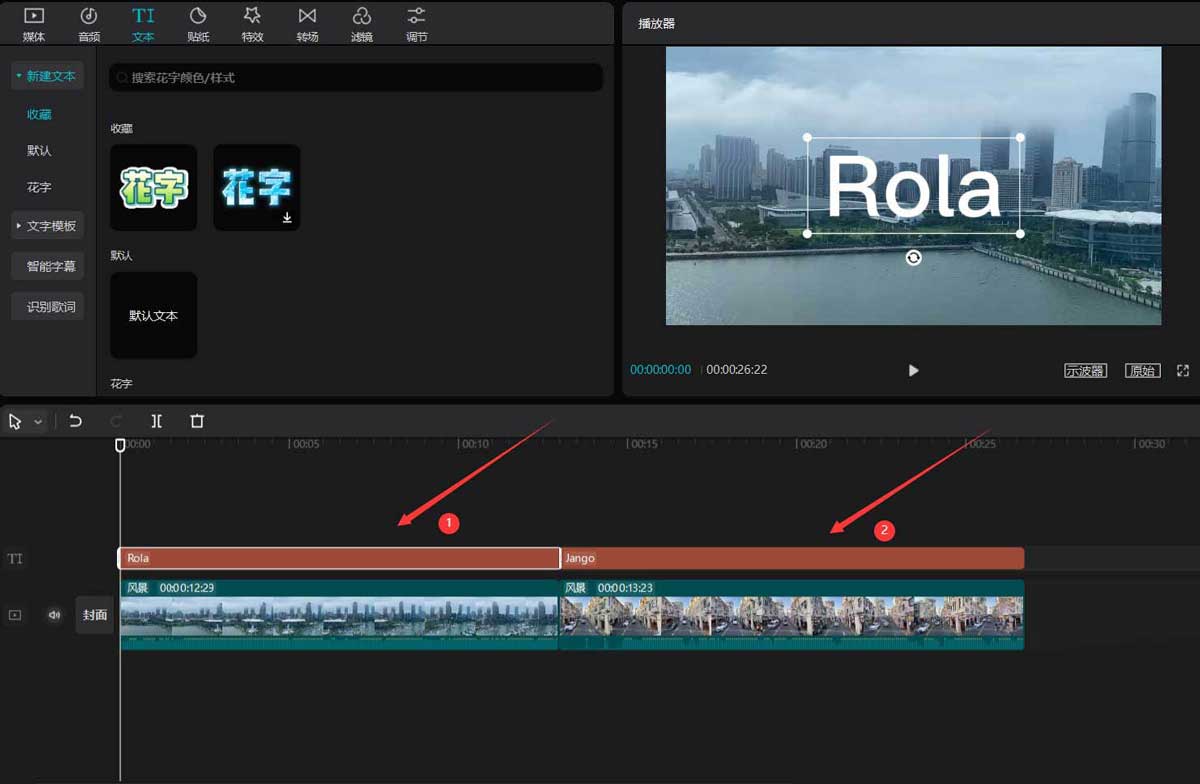
Task: Click the undo arrow above the timeline
Action: pos(75,421)
